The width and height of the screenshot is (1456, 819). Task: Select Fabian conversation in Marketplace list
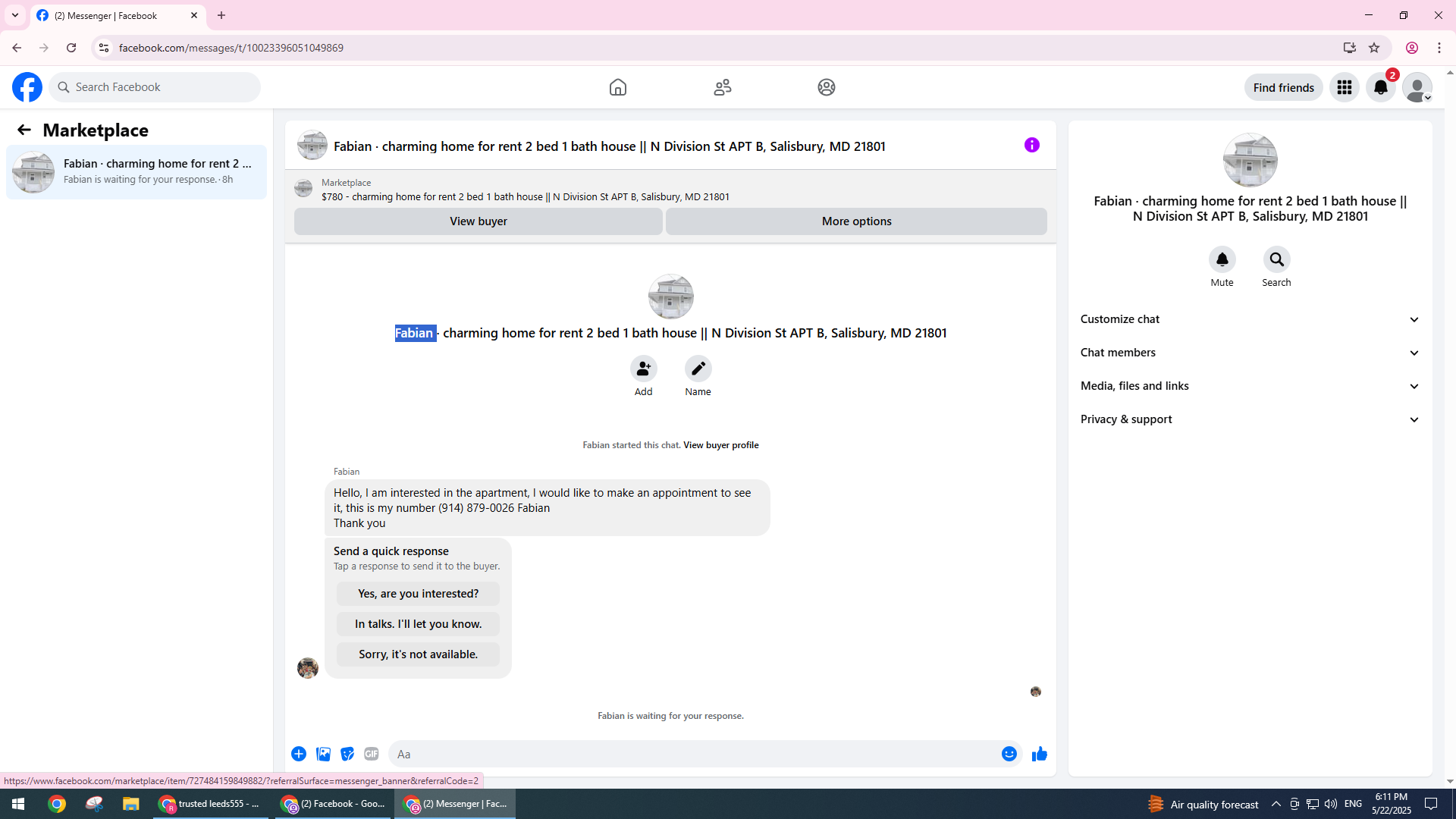pos(136,172)
